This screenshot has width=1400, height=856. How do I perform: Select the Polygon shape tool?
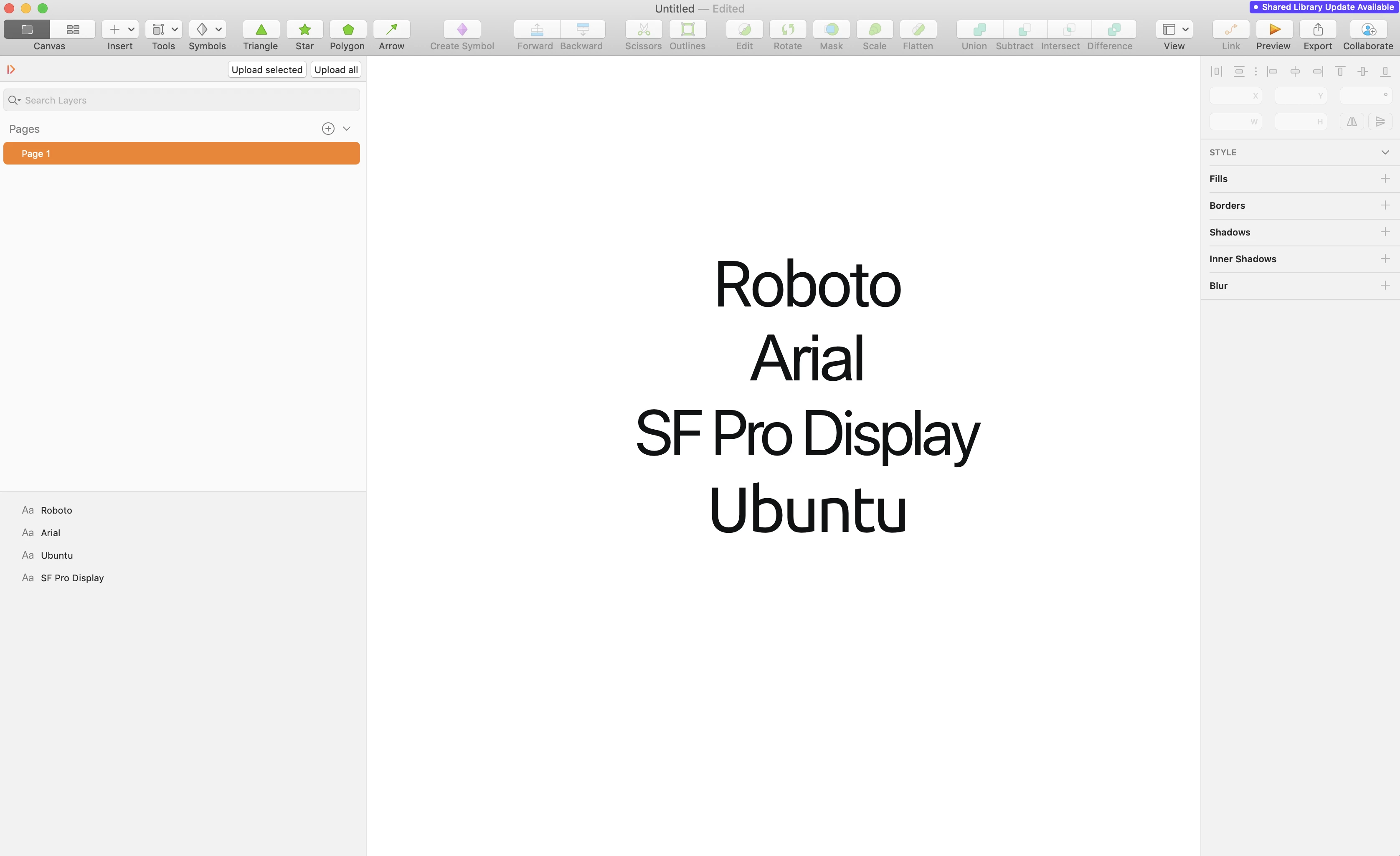point(348,30)
